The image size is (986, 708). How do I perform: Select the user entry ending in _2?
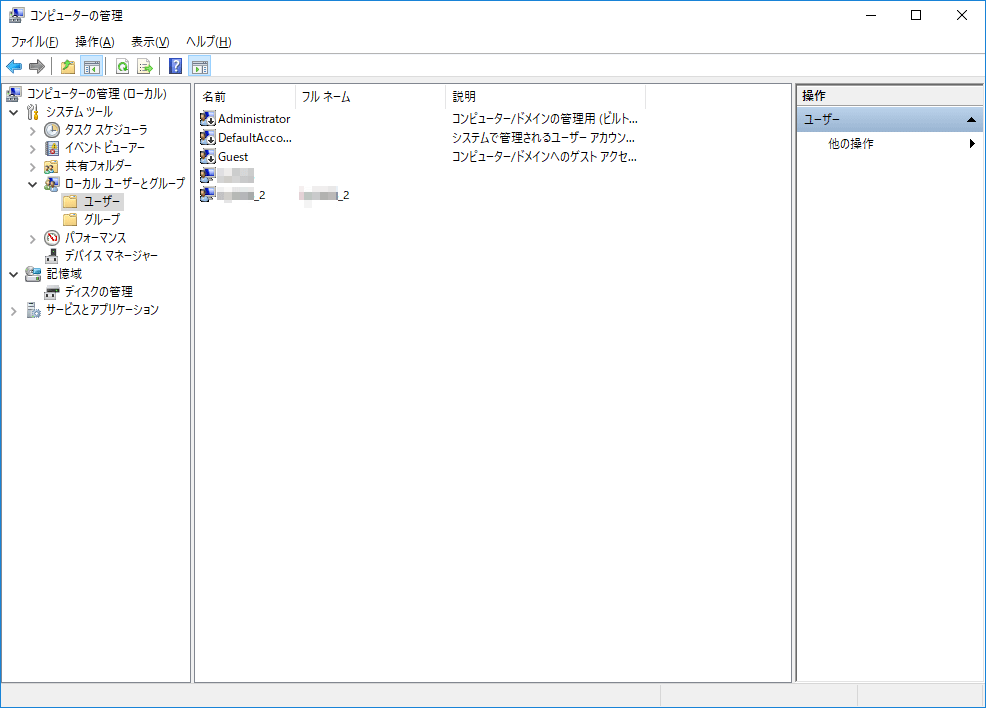pos(241,195)
